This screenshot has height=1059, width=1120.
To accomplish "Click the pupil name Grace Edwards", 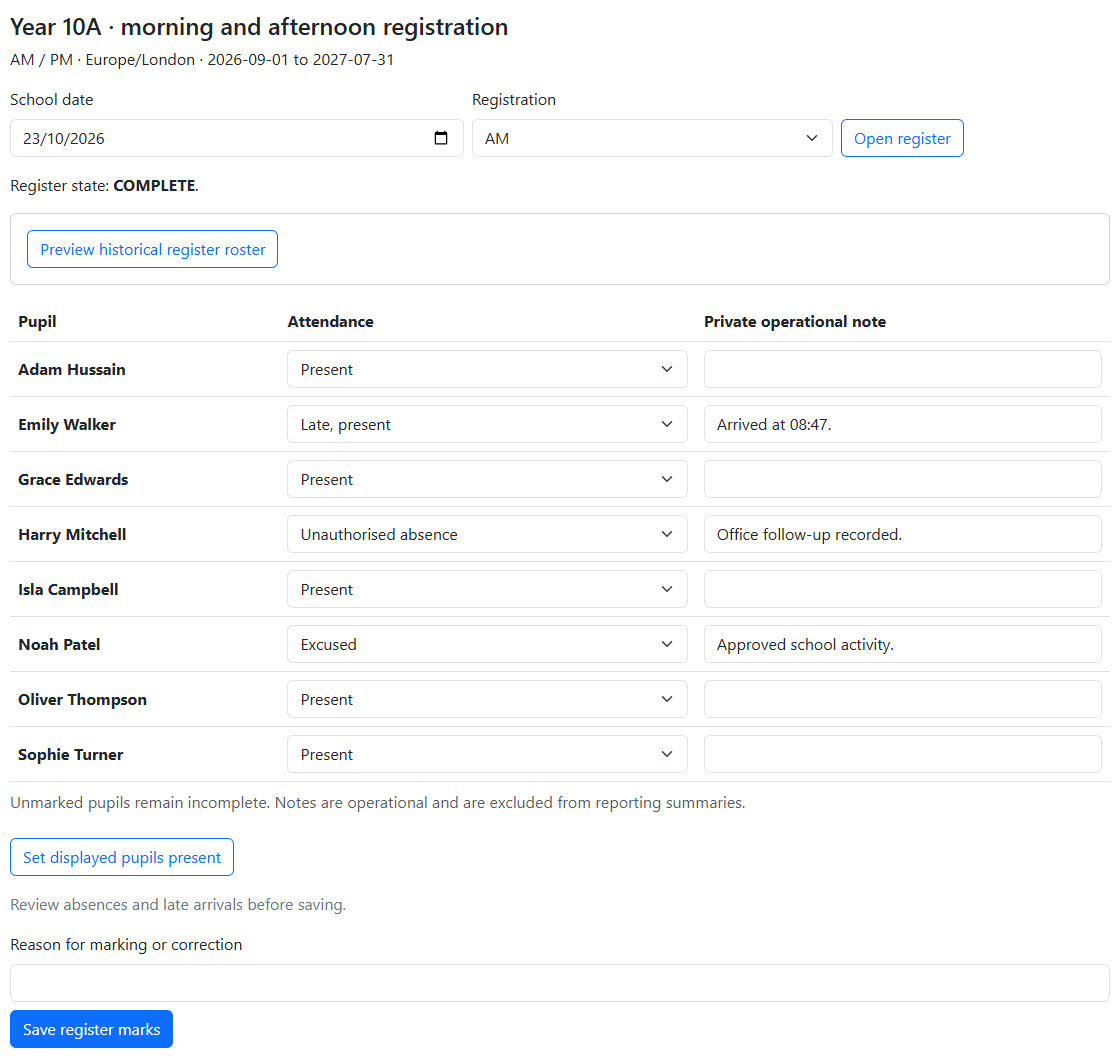I will click(x=73, y=479).
